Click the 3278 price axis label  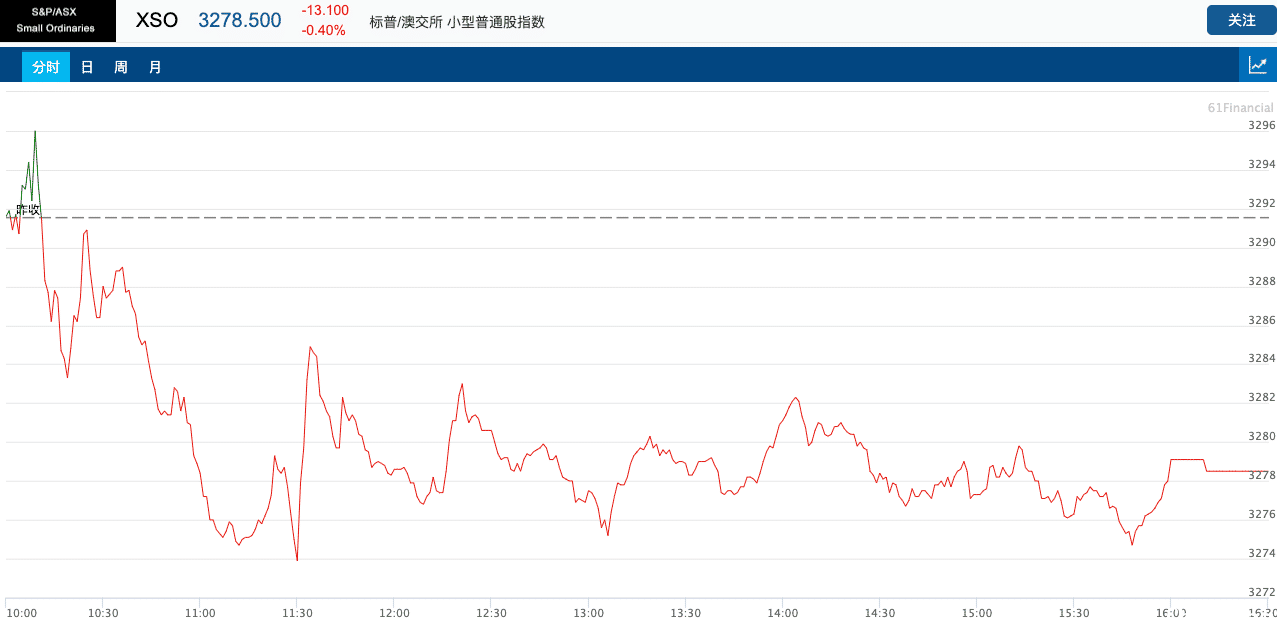tap(1262, 475)
